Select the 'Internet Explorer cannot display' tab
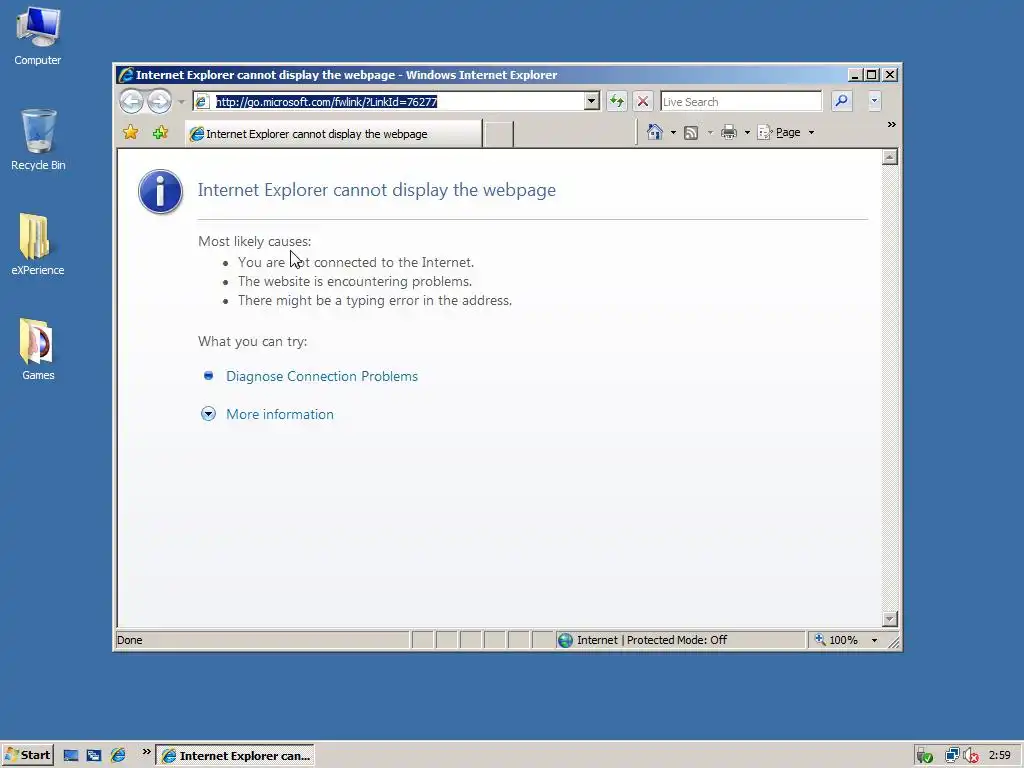The height and width of the screenshot is (768, 1024). pos(334,133)
